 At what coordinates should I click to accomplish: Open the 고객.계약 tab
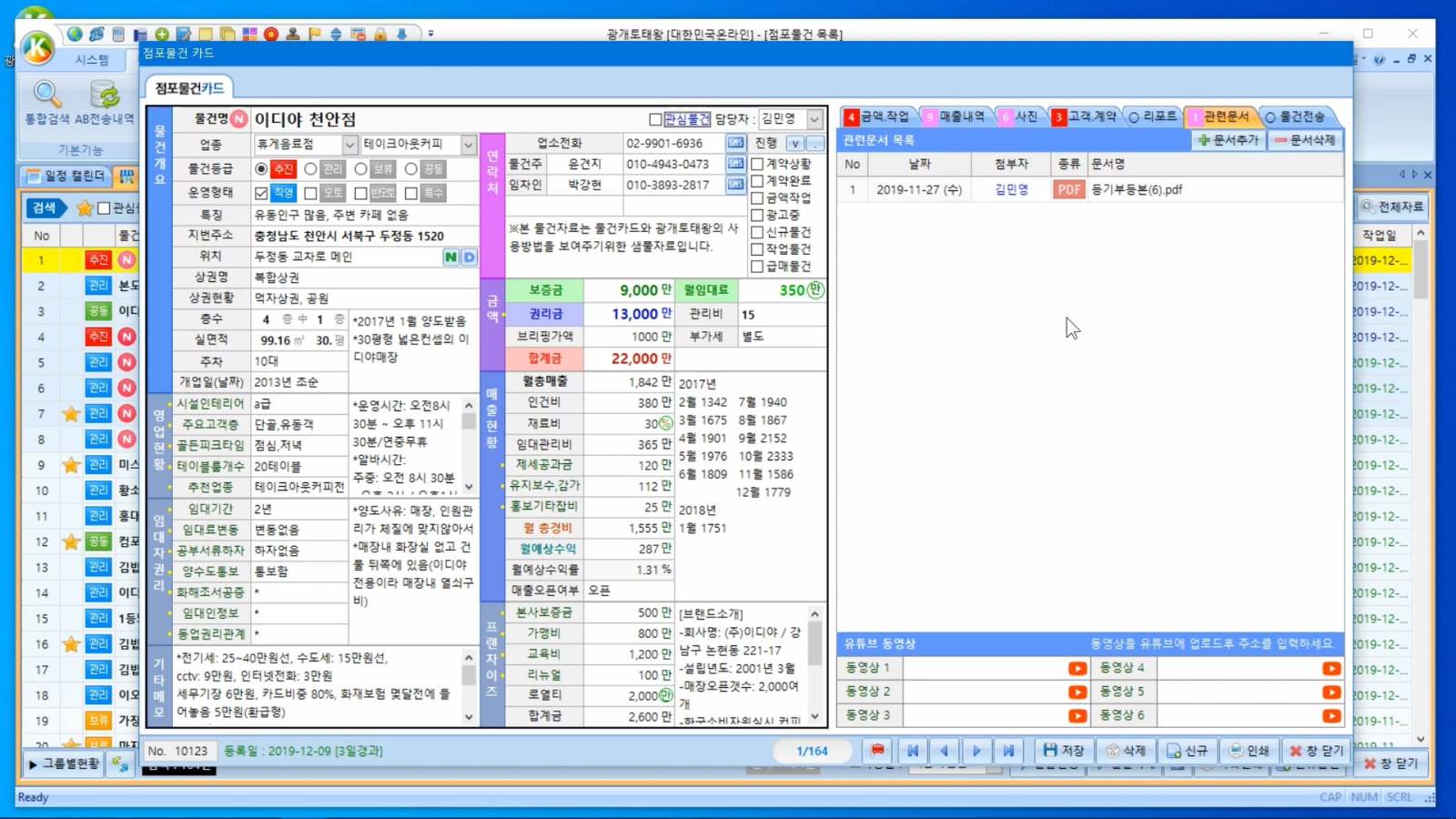[x=1084, y=116]
